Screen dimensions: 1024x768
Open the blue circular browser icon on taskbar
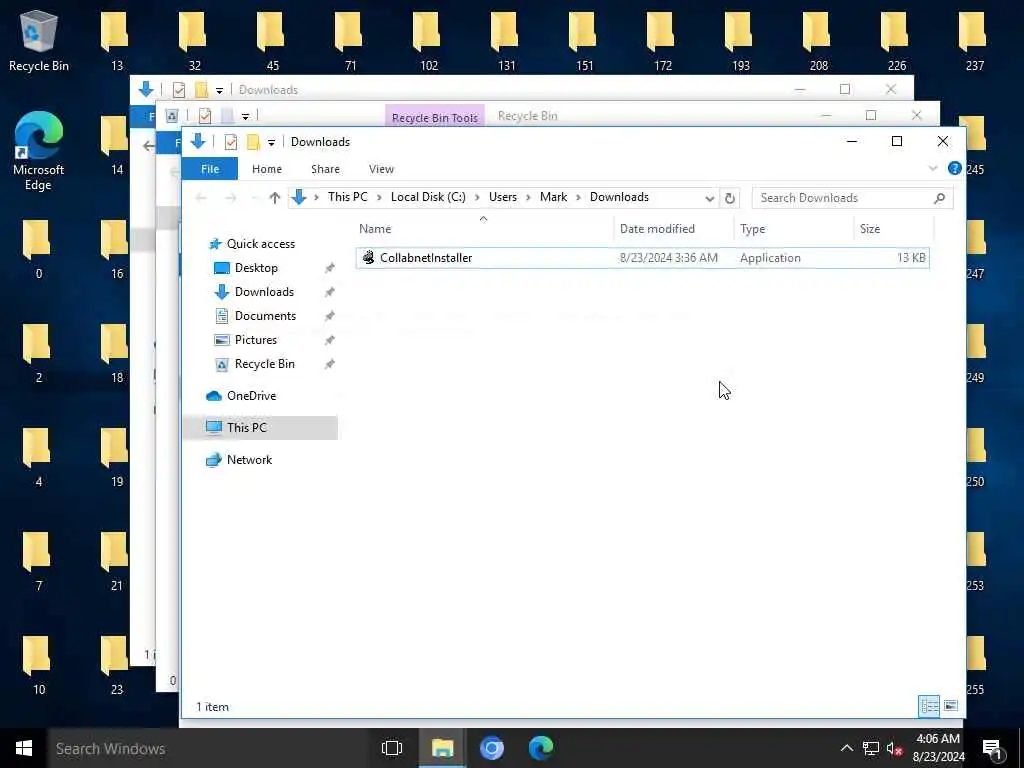pyautogui.click(x=492, y=748)
